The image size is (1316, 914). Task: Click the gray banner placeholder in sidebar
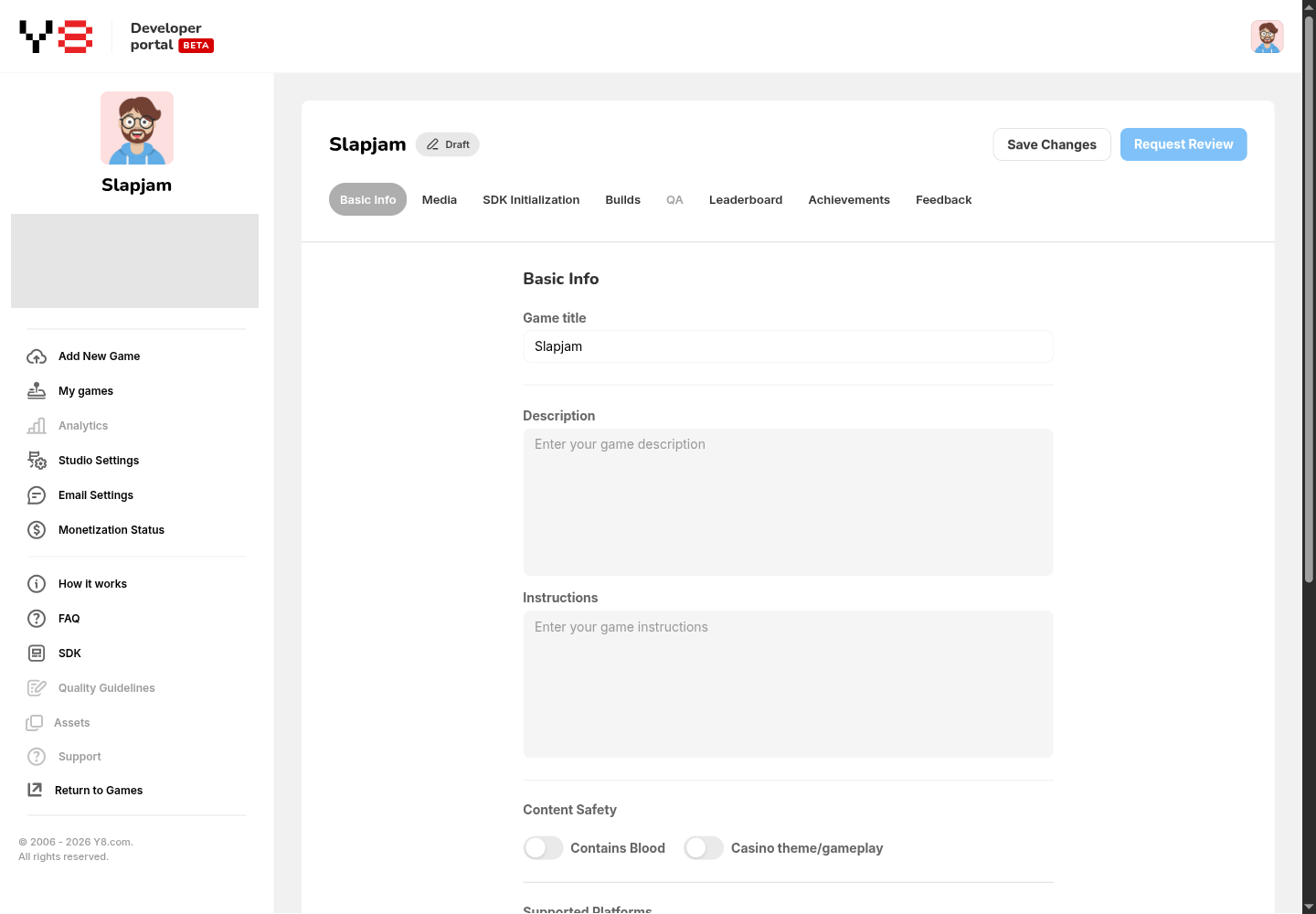tap(134, 260)
